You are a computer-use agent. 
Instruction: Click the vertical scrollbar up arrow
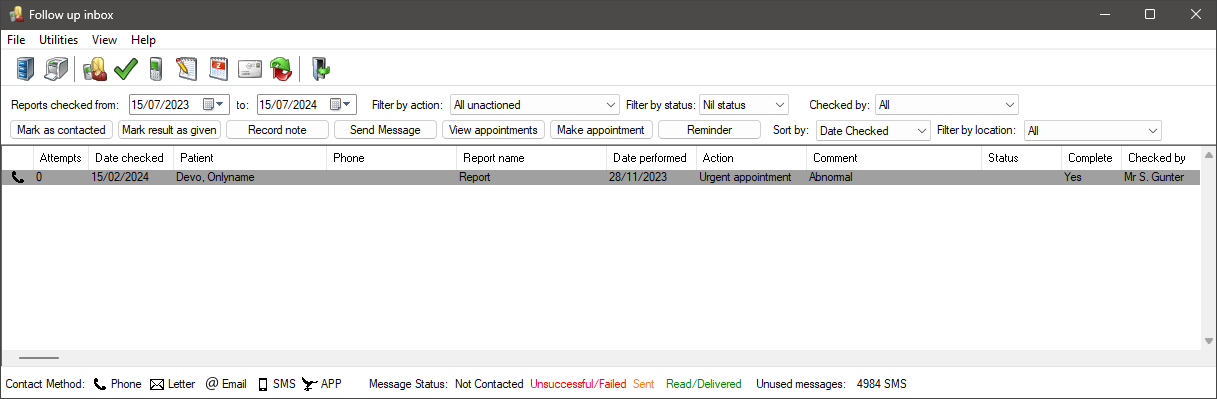coord(1208,155)
